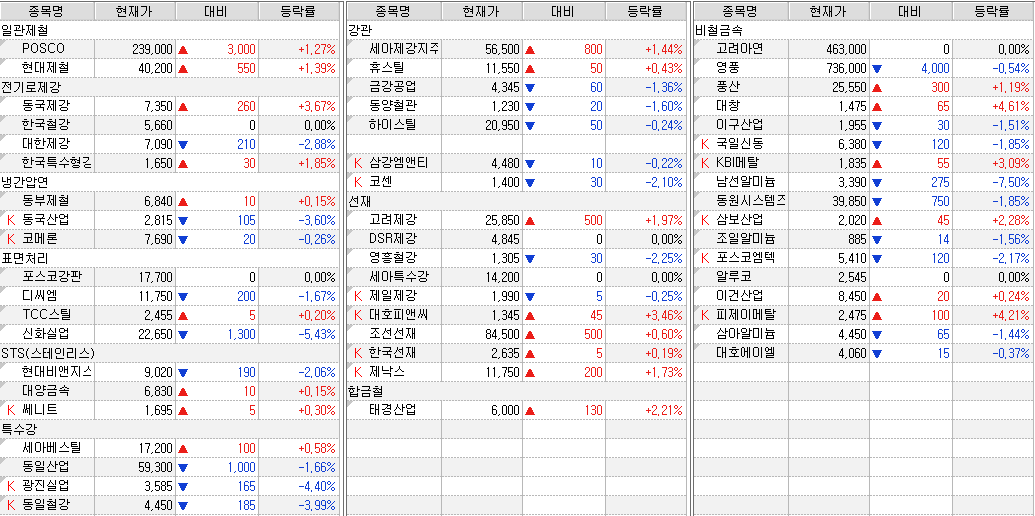Image resolution: width=1035 pixels, height=516 pixels.
Task: Select 금강공업 in the middle table
Action: (x=393, y=86)
